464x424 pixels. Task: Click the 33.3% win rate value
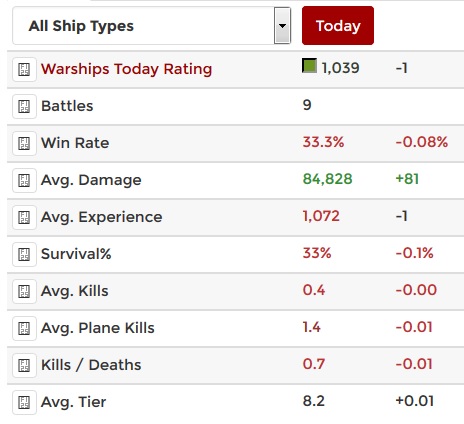point(323,142)
